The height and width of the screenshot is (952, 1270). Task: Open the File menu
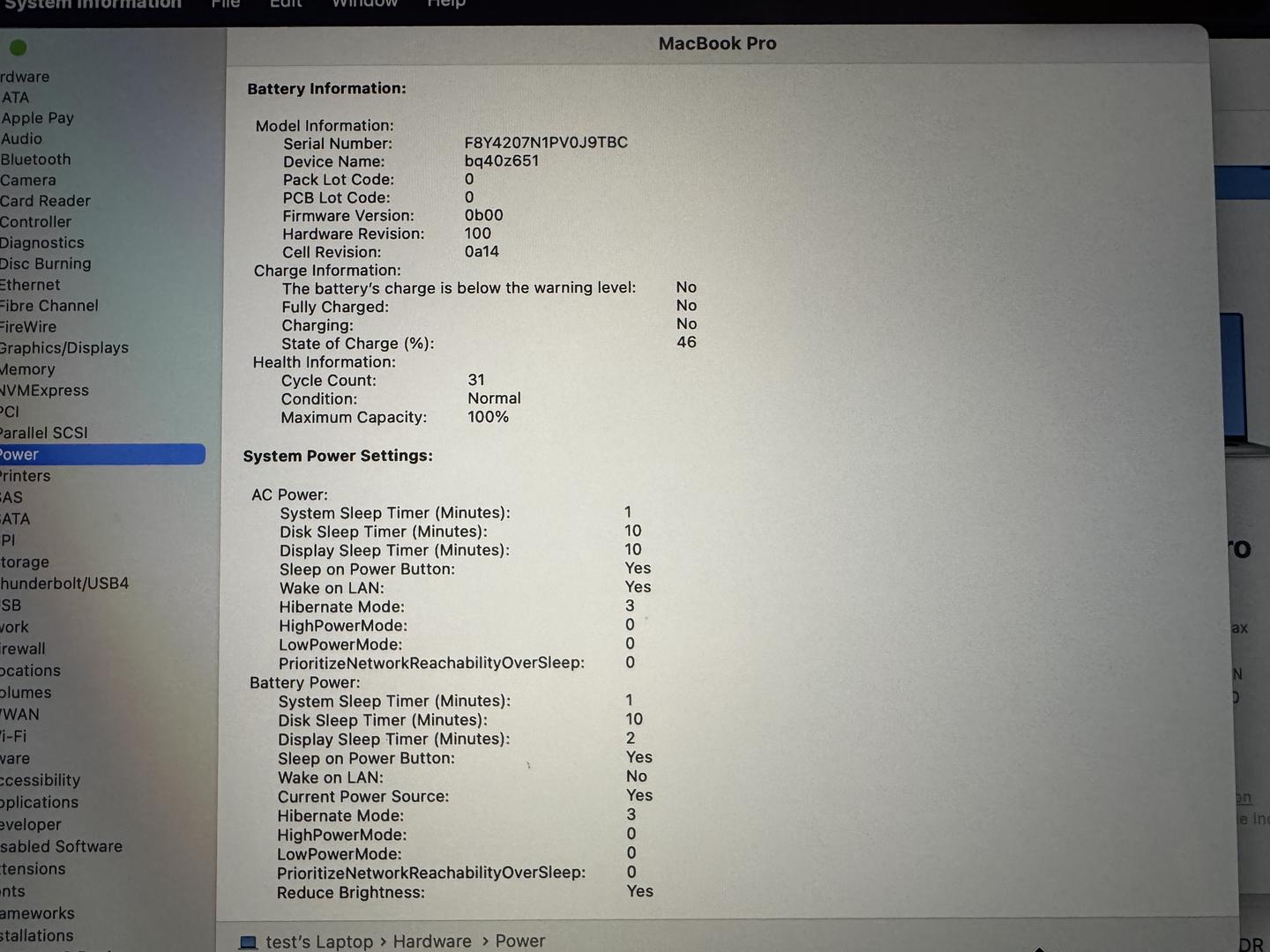coord(225,4)
